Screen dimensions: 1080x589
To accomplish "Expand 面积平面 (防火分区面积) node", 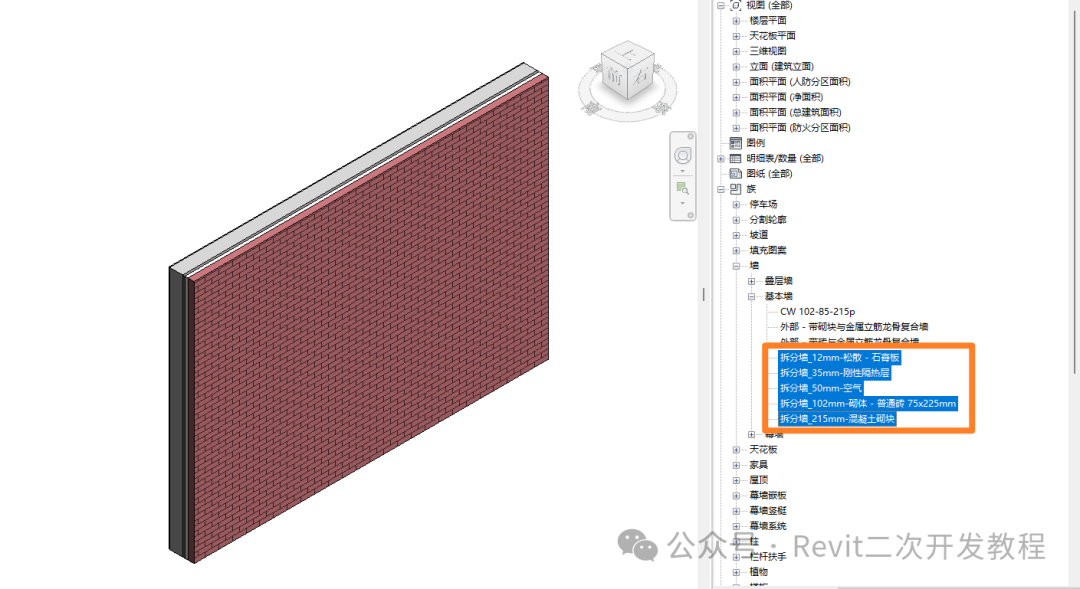I will pyautogui.click(x=736, y=128).
